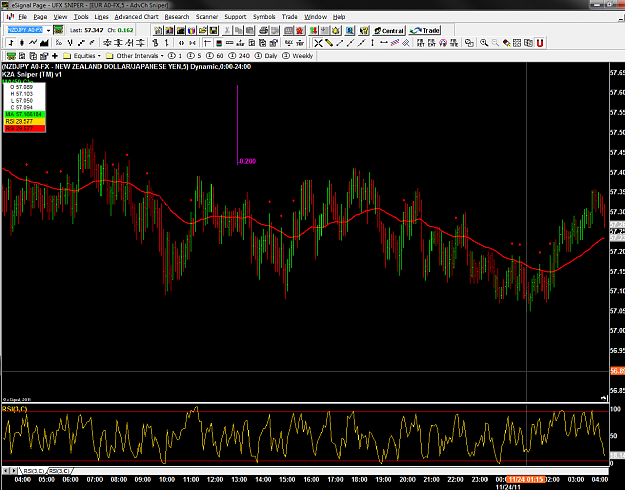This screenshot has width=625, height=490.
Task: Switch to the 1 minute interval
Action: (175, 56)
